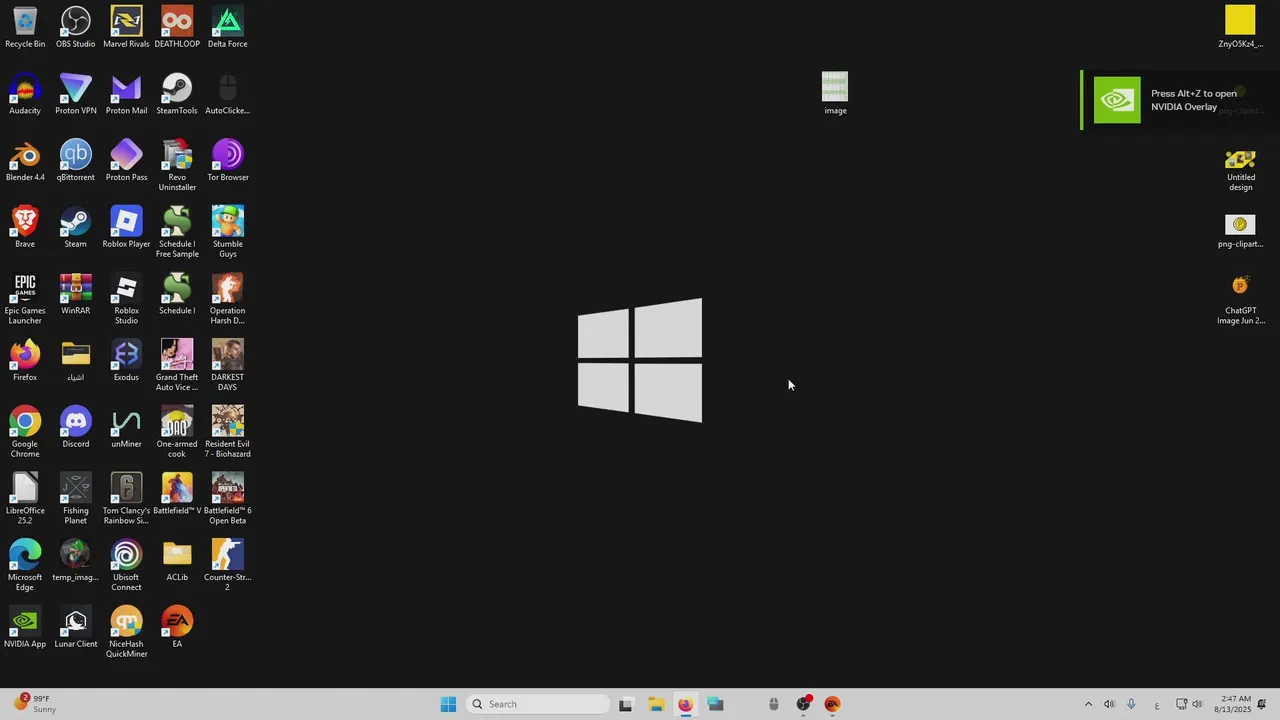Image resolution: width=1280 pixels, height=720 pixels.
Task: Select the Google Chrome desktop shortcut
Action: pos(25,432)
